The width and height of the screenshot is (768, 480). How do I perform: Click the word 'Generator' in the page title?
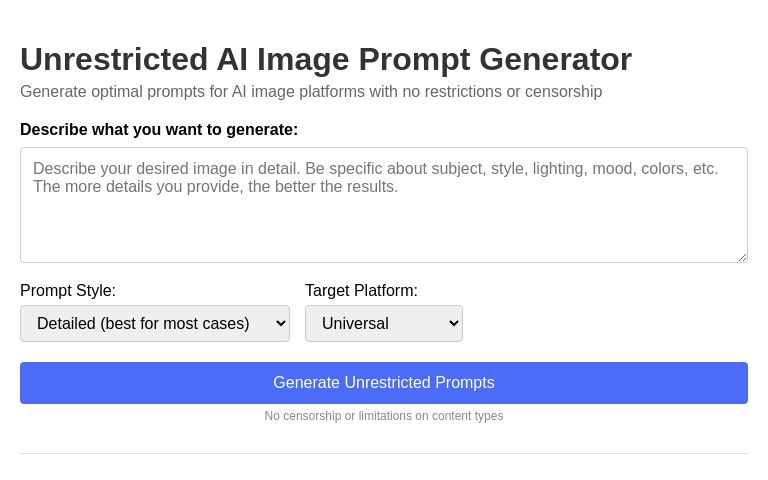555,60
